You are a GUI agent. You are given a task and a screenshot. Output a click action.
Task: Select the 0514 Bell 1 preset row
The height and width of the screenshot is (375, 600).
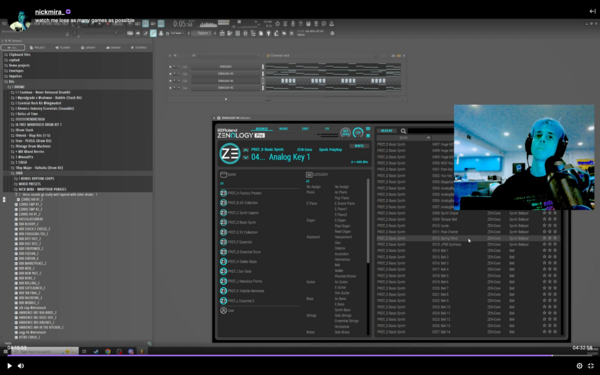click(x=468, y=251)
